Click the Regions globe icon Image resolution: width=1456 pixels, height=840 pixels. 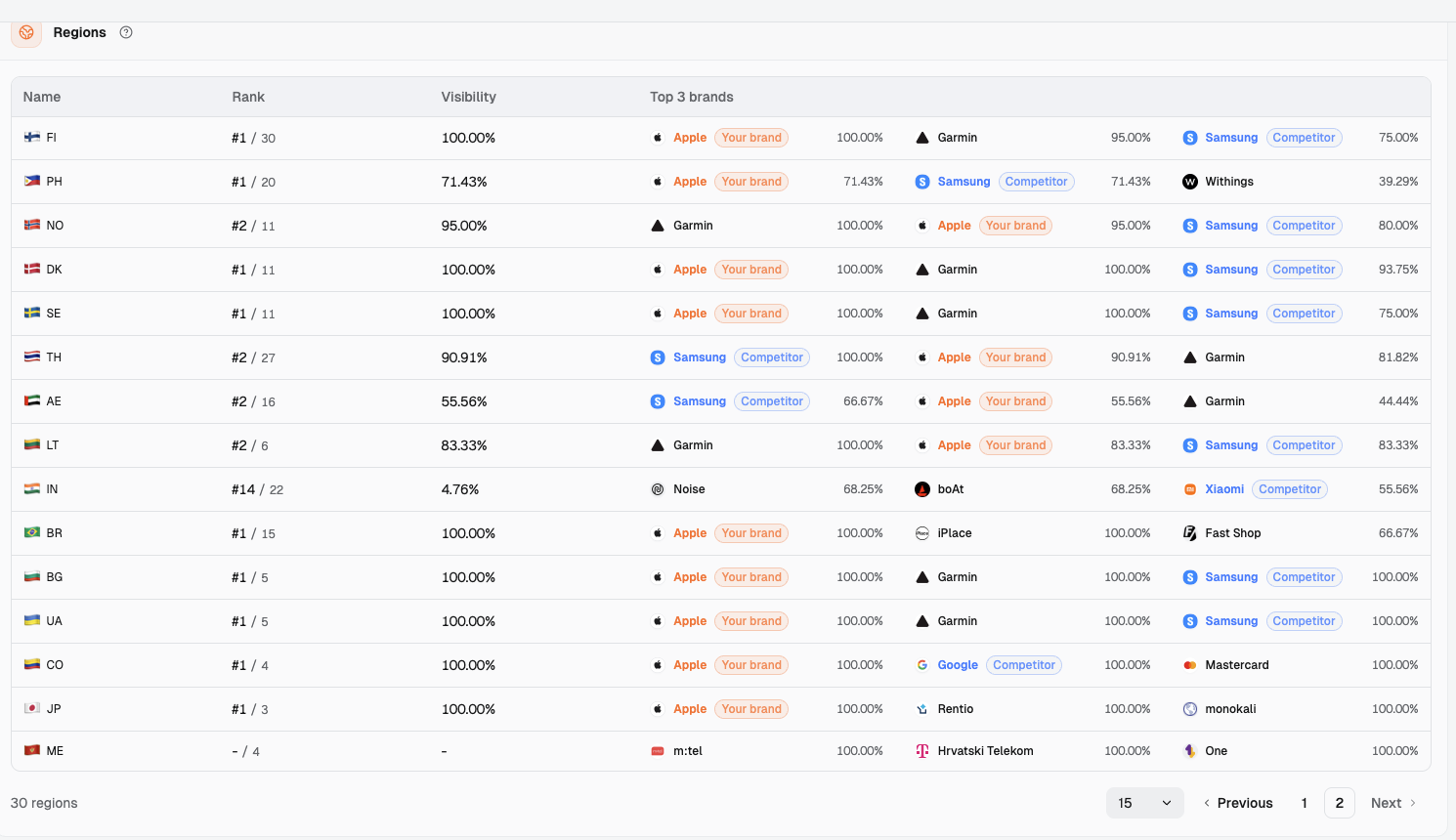point(26,32)
